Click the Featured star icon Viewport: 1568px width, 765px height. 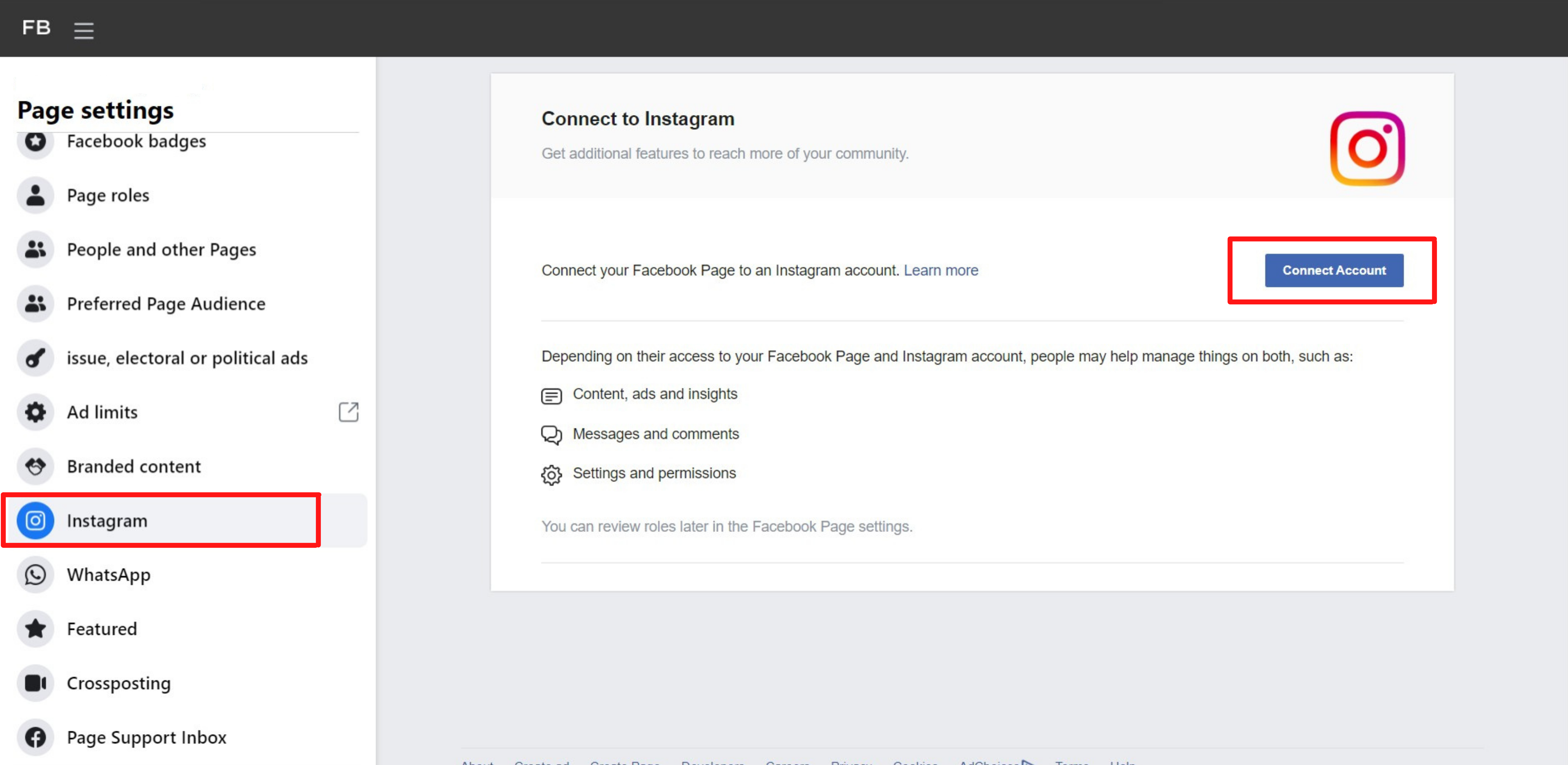[x=35, y=628]
